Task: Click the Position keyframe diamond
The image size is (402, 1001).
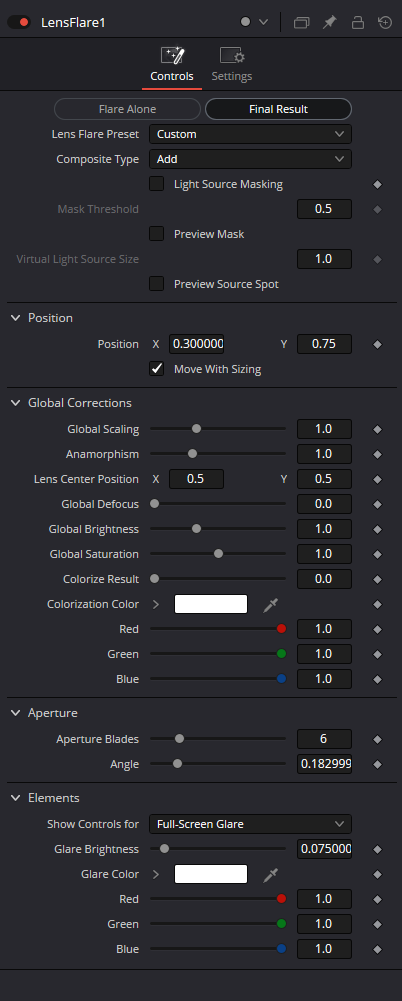Action: coord(377,344)
